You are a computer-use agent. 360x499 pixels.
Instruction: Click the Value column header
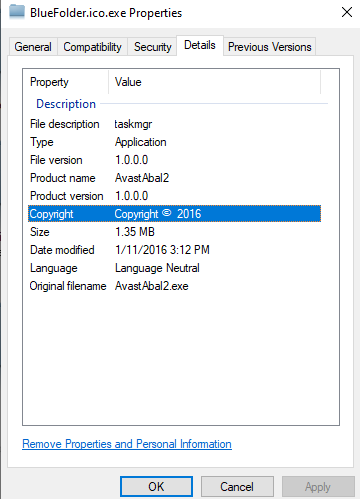pos(128,82)
